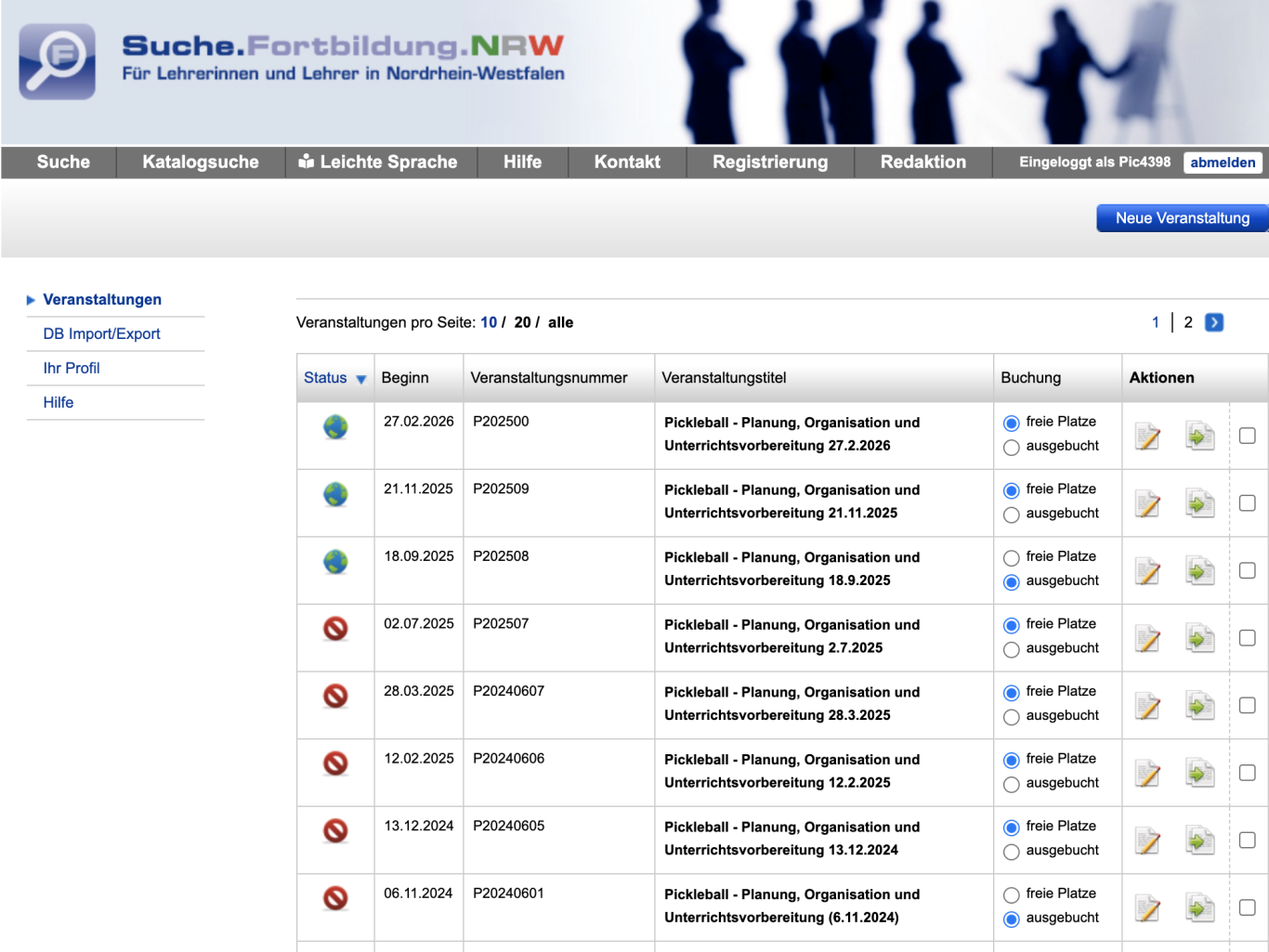Click the Neue Veranstaltung button
This screenshot has height=952, width=1269.
[x=1182, y=218]
